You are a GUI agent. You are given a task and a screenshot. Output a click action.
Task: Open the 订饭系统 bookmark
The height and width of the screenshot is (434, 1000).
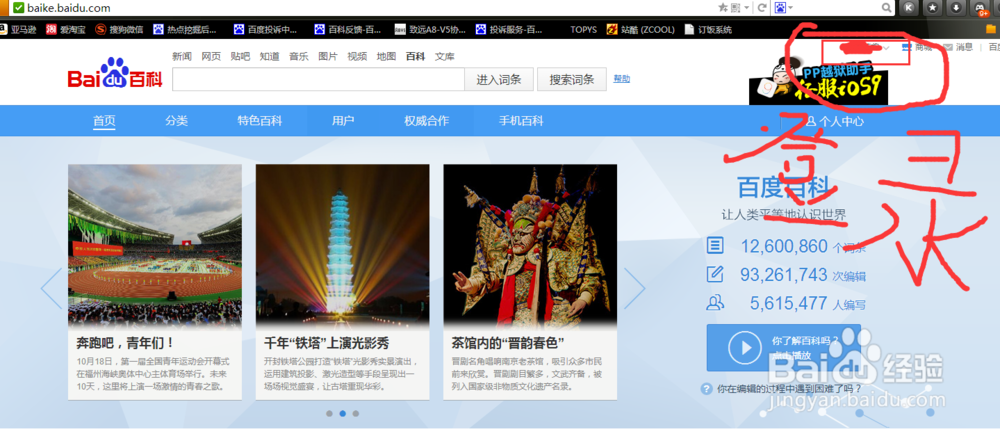pos(709,29)
